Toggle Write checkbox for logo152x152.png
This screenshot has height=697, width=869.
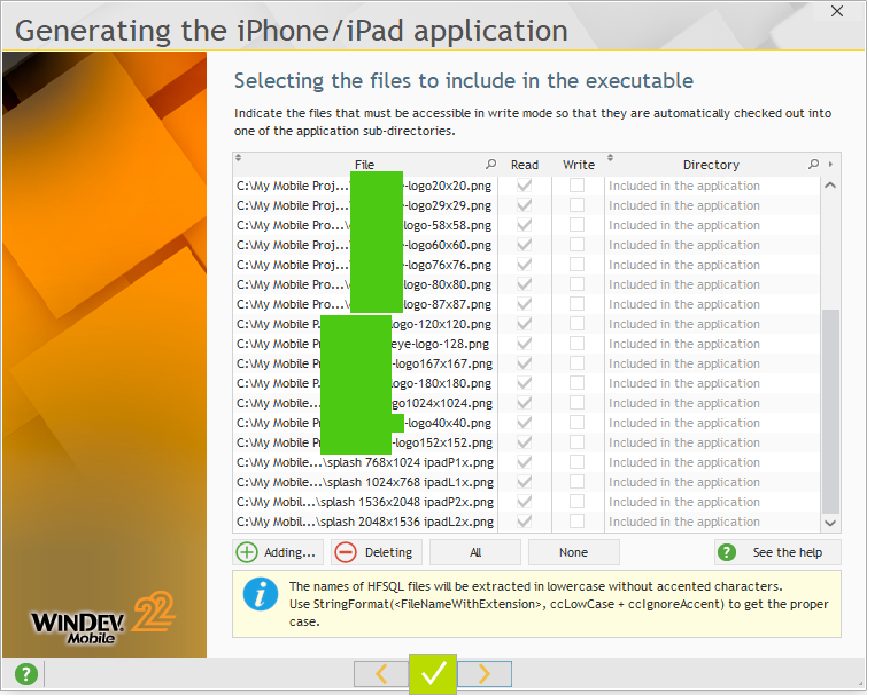pyautogui.click(x=577, y=443)
